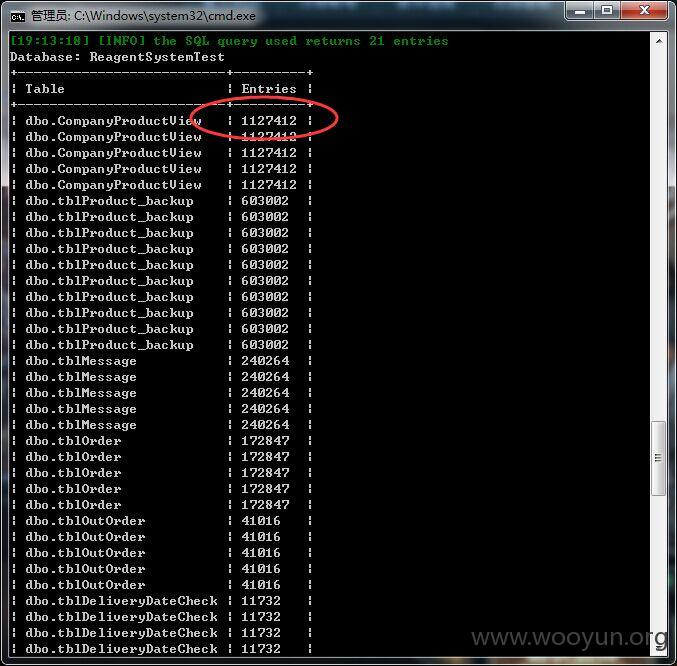
Task: Click the "Database: ReagentSystemTest" line
Action: (x=117, y=57)
